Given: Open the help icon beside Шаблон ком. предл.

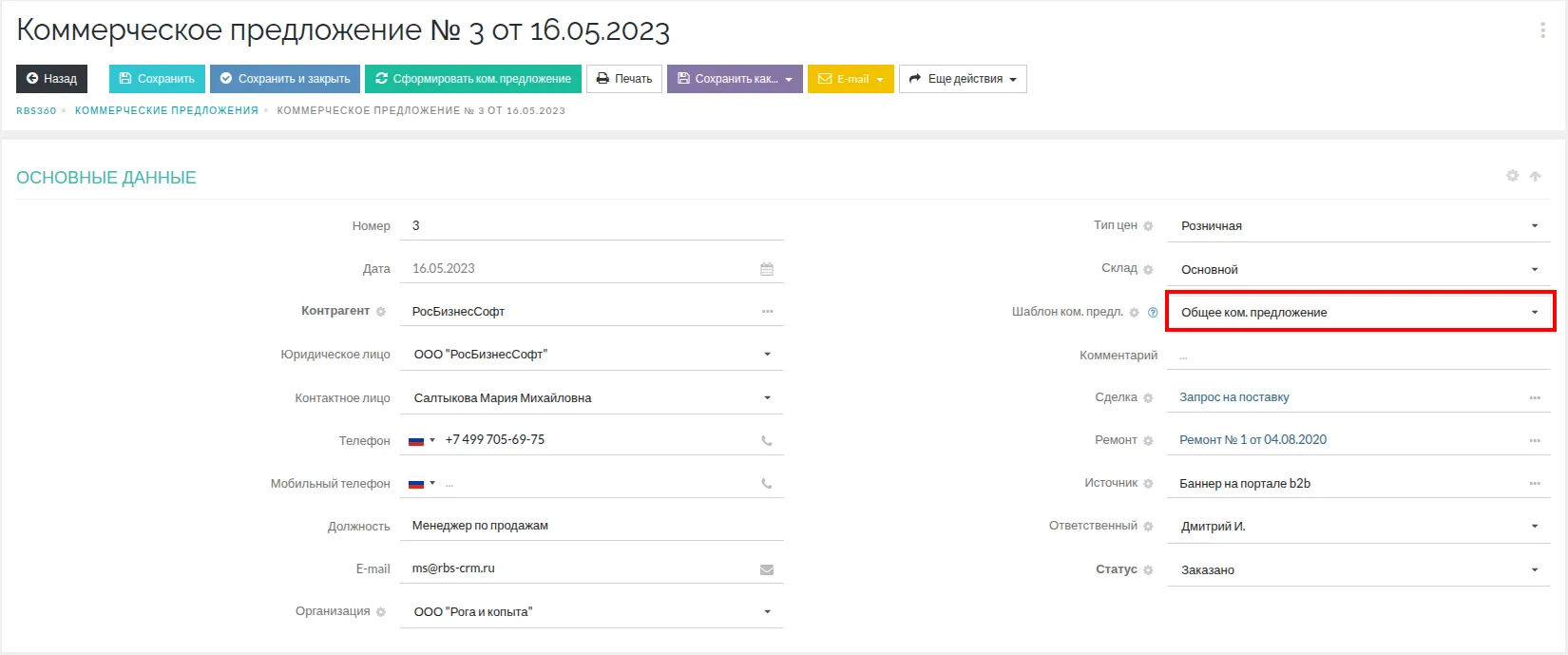Looking at the screenshot, I should tap(1153, 312).
